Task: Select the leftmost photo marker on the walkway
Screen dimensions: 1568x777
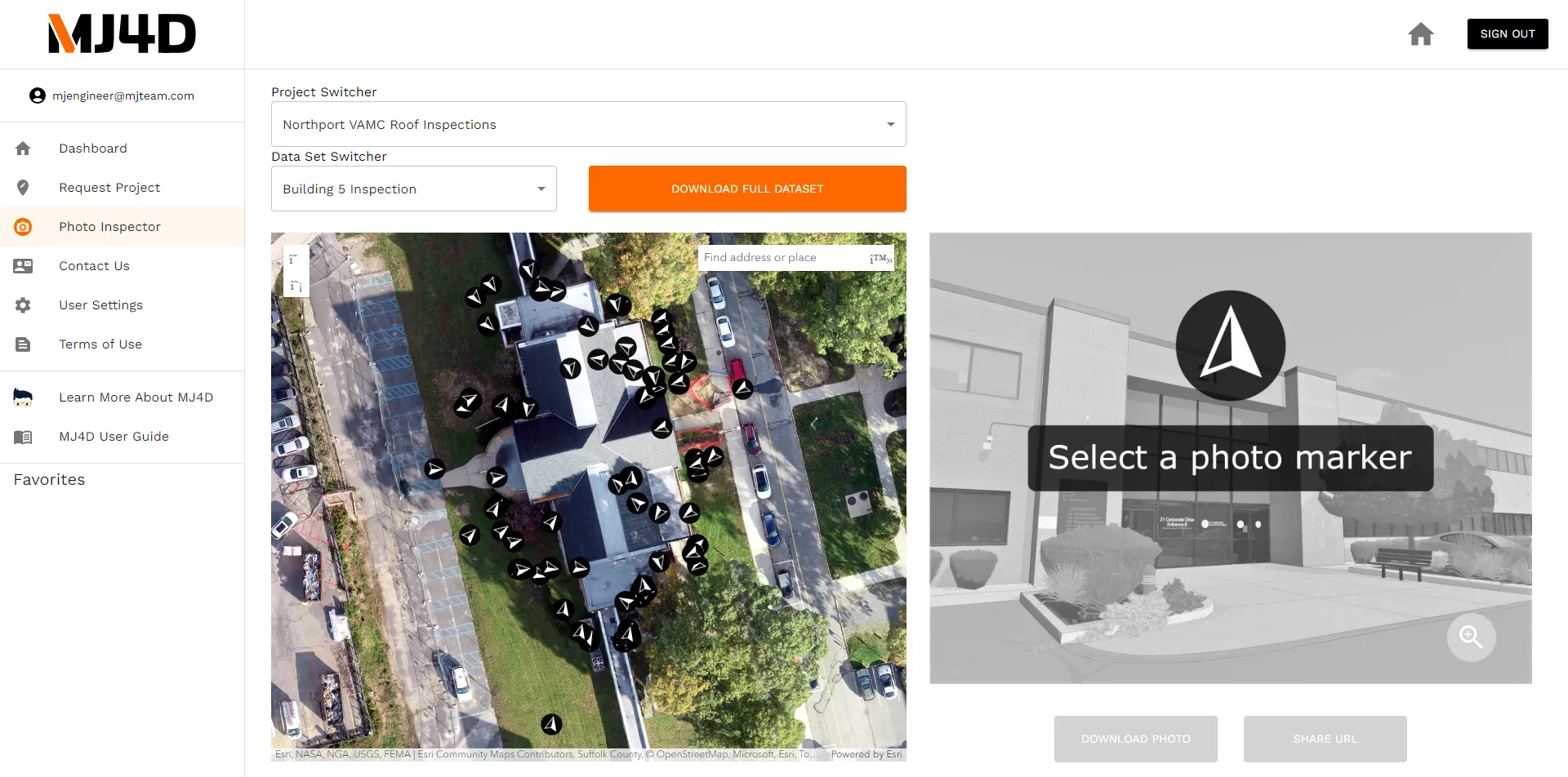Action: [x=434, y=468]
